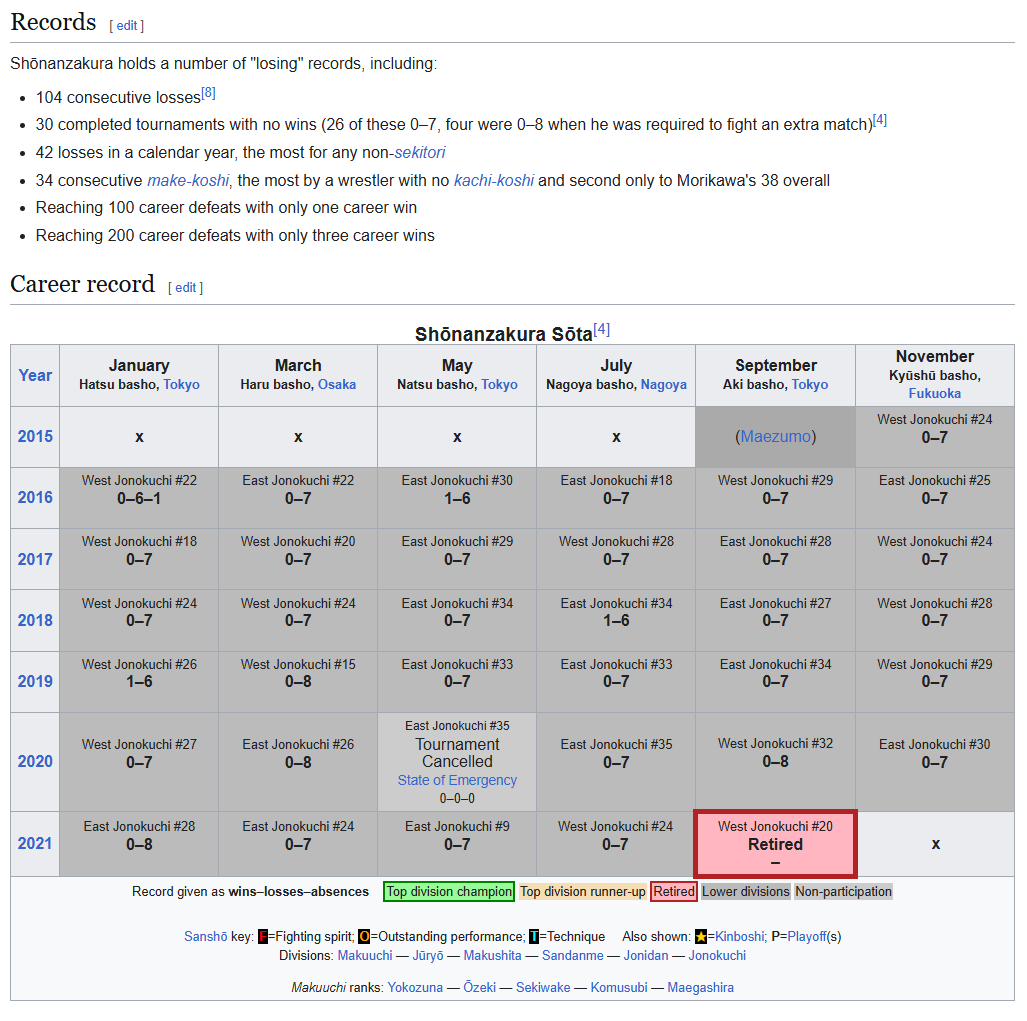Open the Makushita division link
The width and height of the screenshot is (1027, 1021).
tap(493, 956)
